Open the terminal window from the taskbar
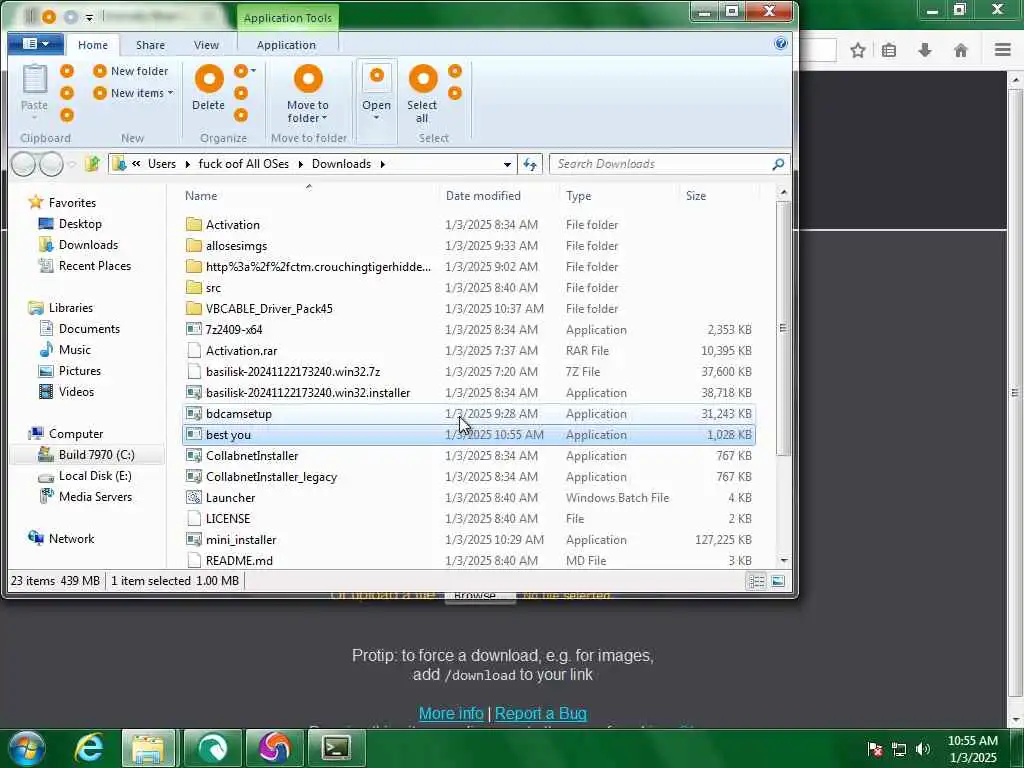This screenshot has width=1024, height=768. (336, 748)
